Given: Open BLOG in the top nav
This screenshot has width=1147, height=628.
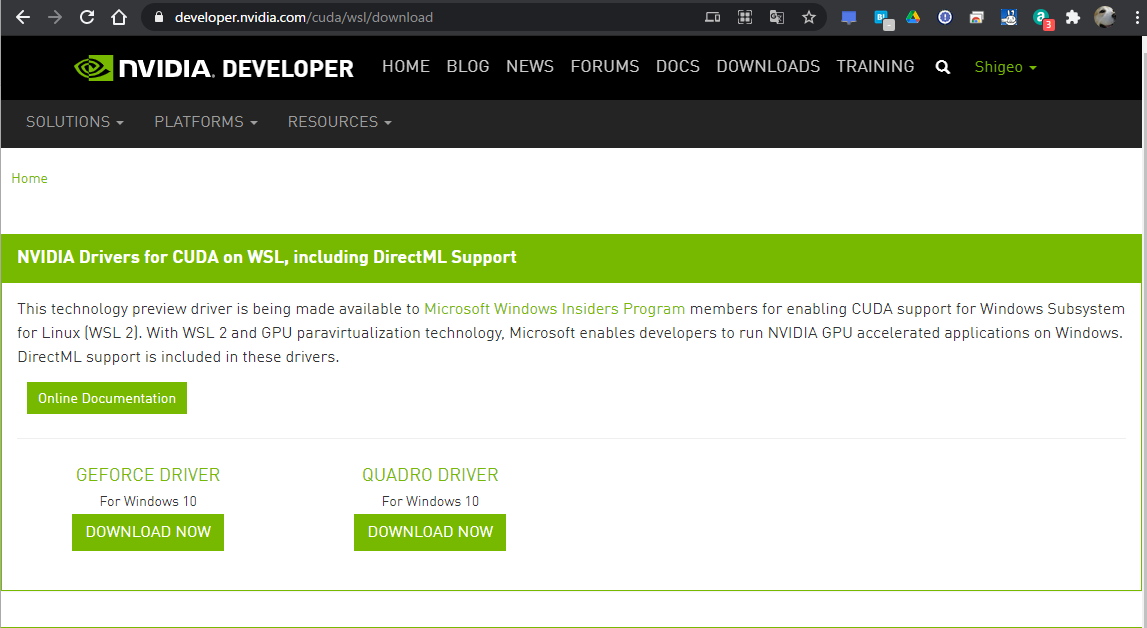Looking at the screenshot, I should coord(468,67).
